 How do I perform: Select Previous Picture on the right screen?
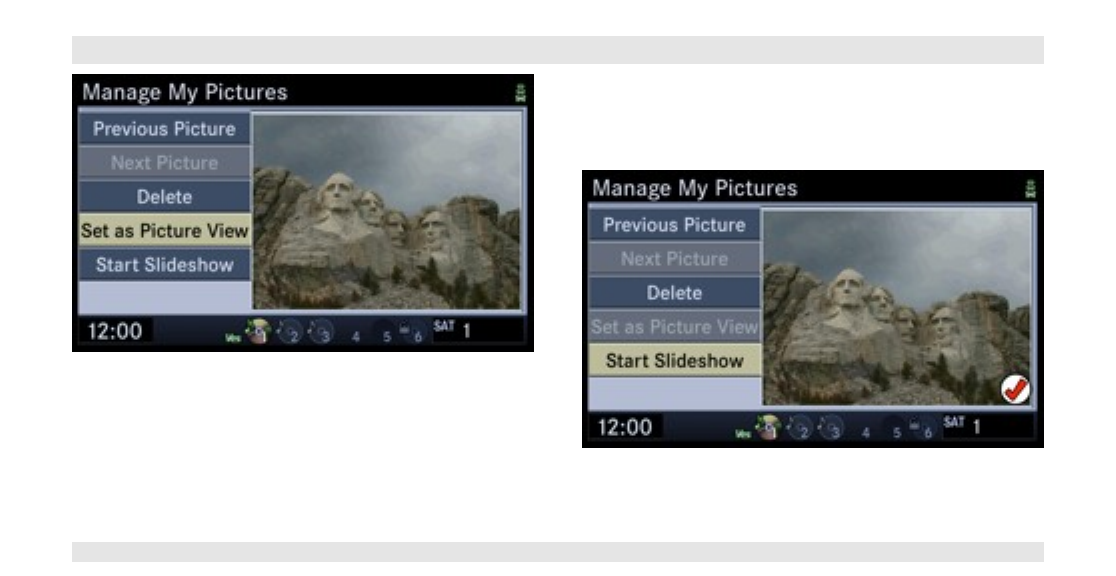[x=674, y=225]
